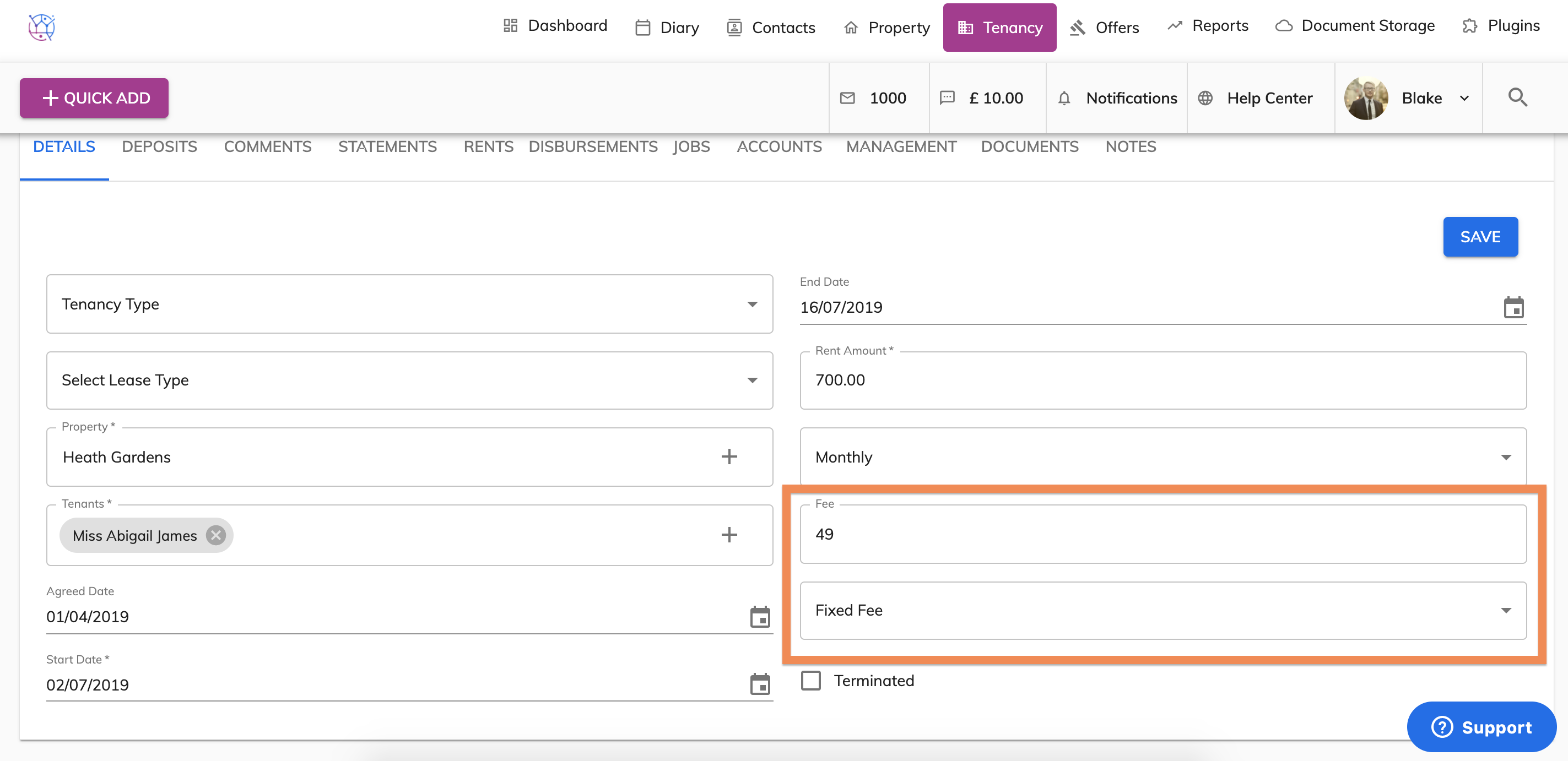Open the Statements tab
This screenshot has height=761, width=1568.
[387, 146]
